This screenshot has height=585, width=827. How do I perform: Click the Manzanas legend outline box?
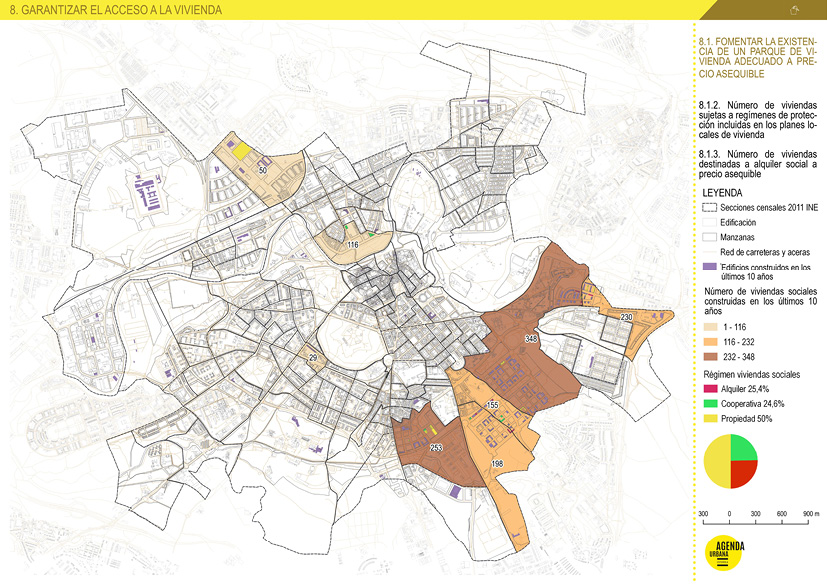tap(711, 237)
